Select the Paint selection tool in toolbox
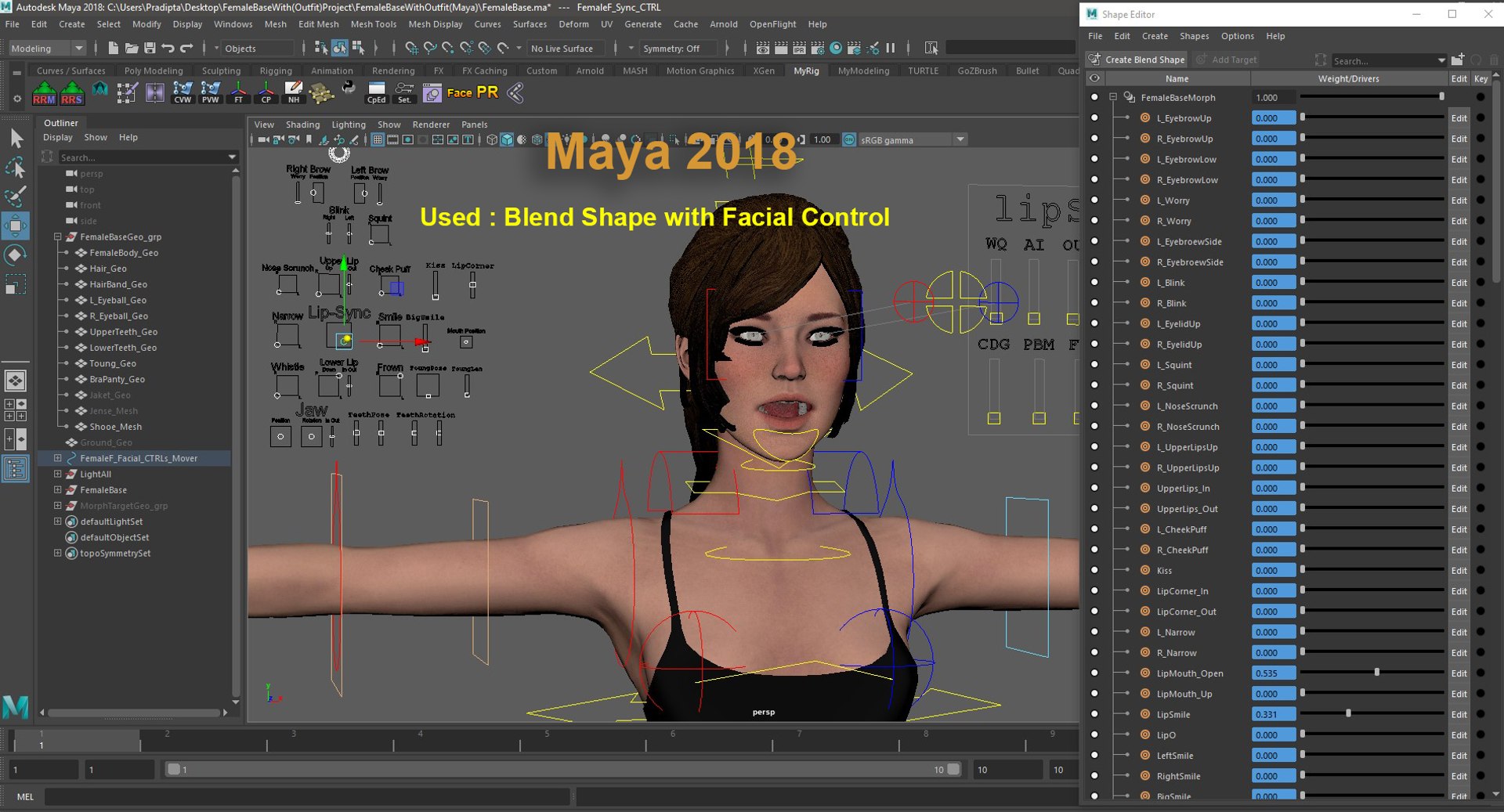The width and height of the screenshot is (1504, 812). [16, 196]
